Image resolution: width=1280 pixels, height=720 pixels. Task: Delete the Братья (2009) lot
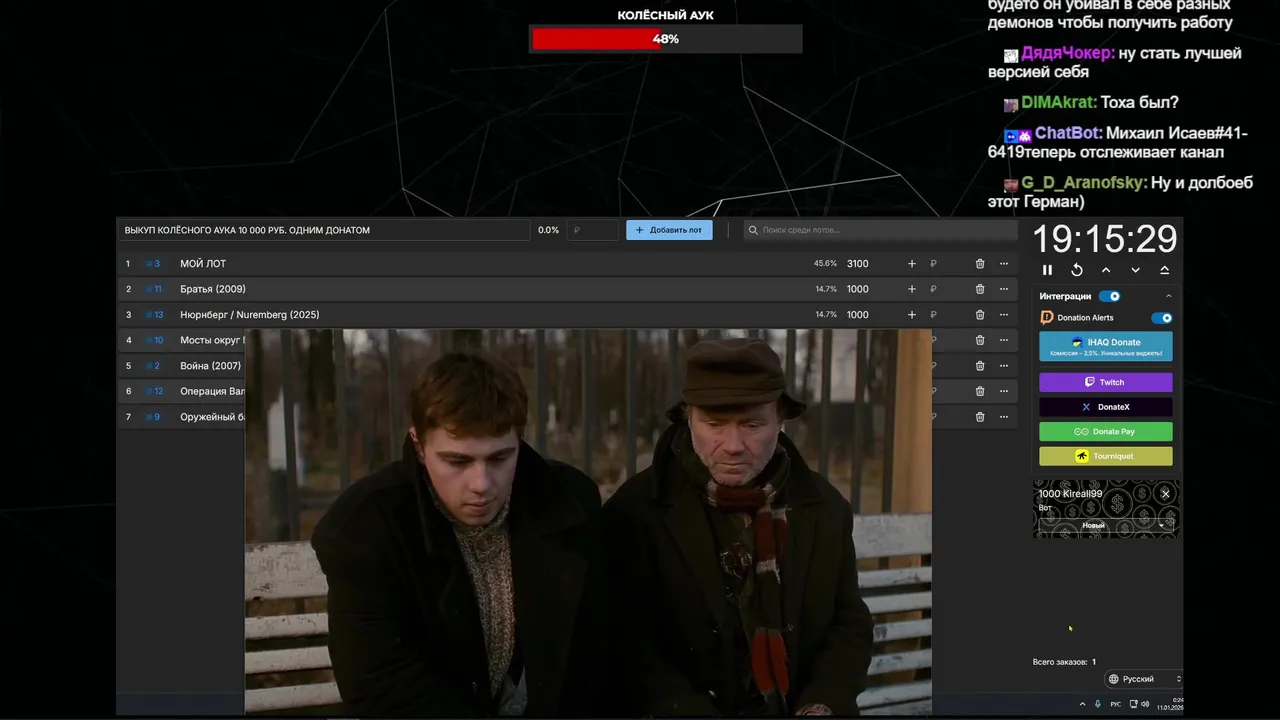[x=980, y=289]
